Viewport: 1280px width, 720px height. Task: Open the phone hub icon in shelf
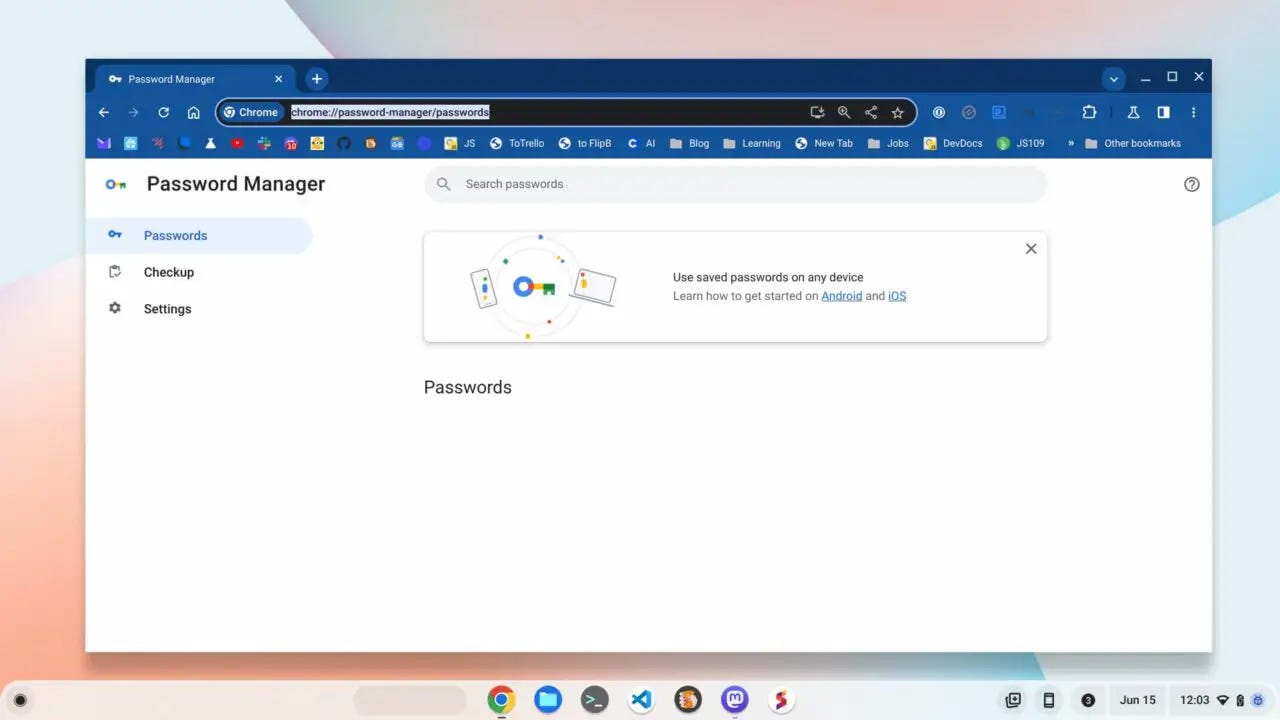1048,700
